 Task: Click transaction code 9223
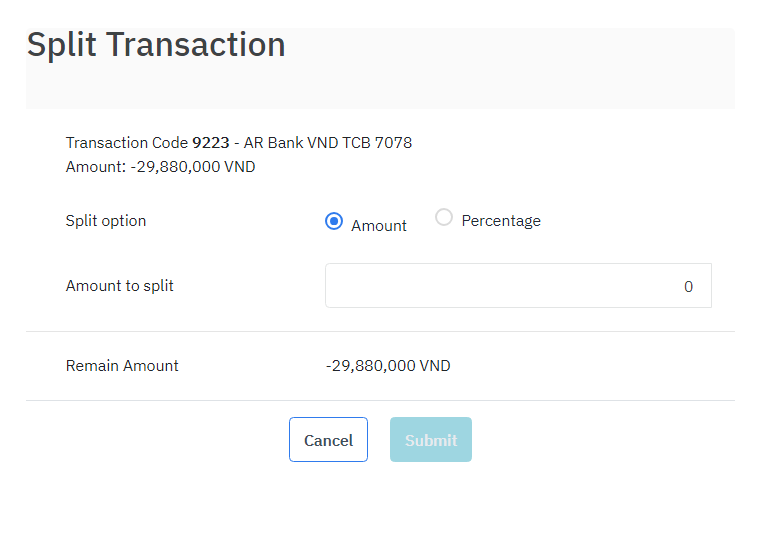pos(210,143)
